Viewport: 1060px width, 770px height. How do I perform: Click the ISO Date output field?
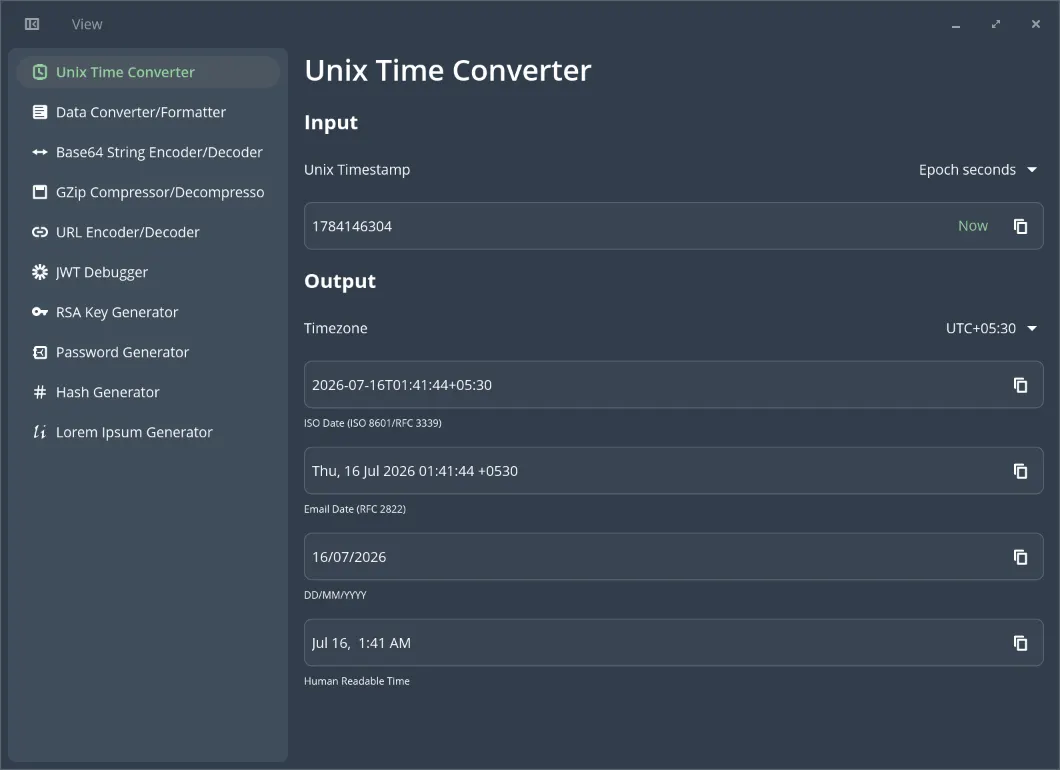click(673, 385)
